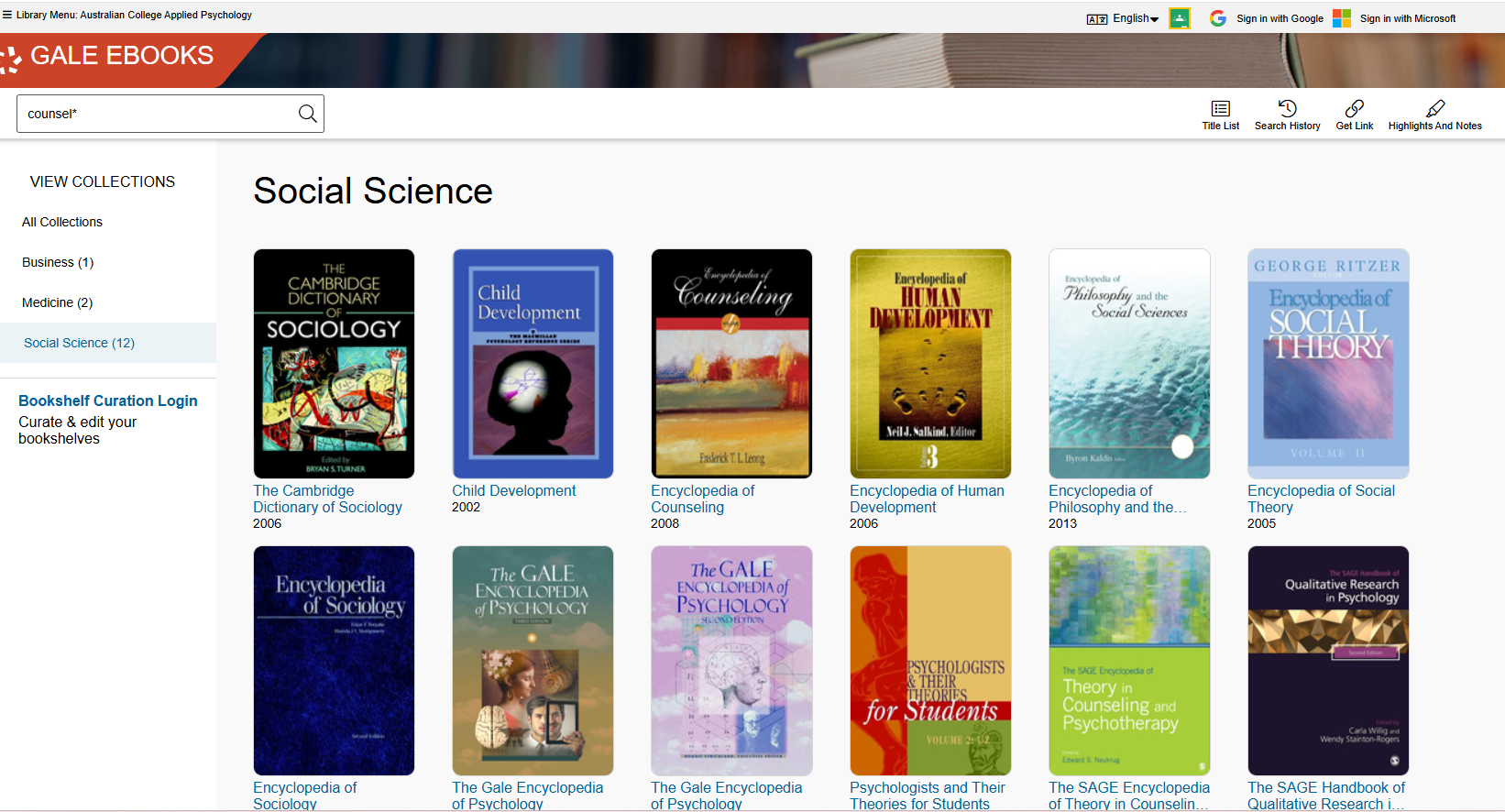Screen dimensions: 1505x812
Task: Open the Encyclopedia of Human Development cover
Action: (930, 364)
